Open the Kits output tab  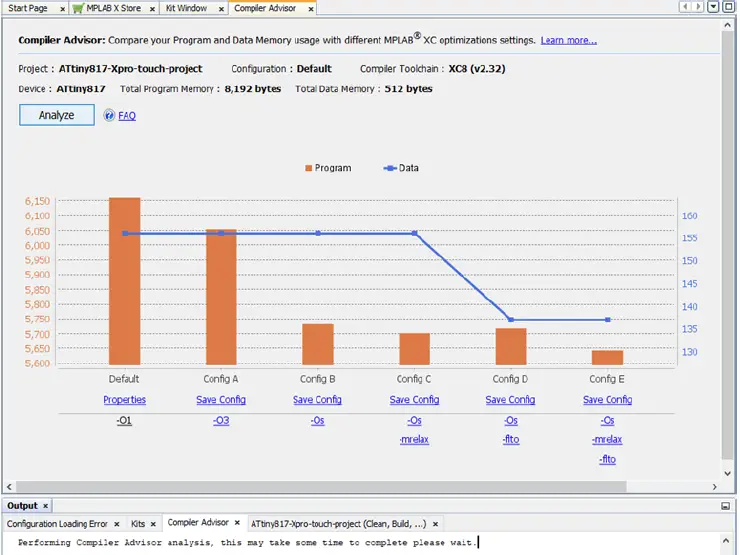tap(138, 524)
